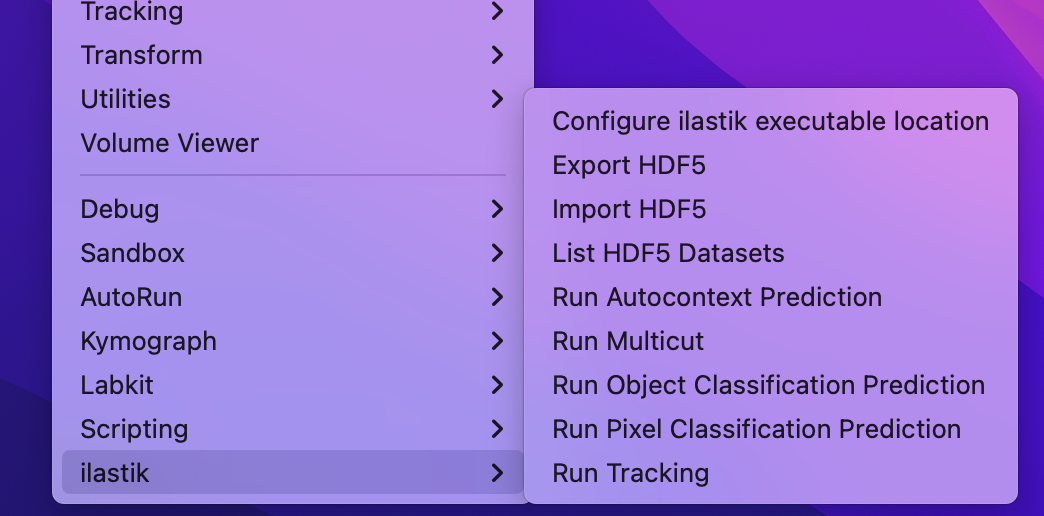Open the AutoRun submenu
Image resolution: width=1044 pixels, height=516 pixels.
(x=292, y=297)
